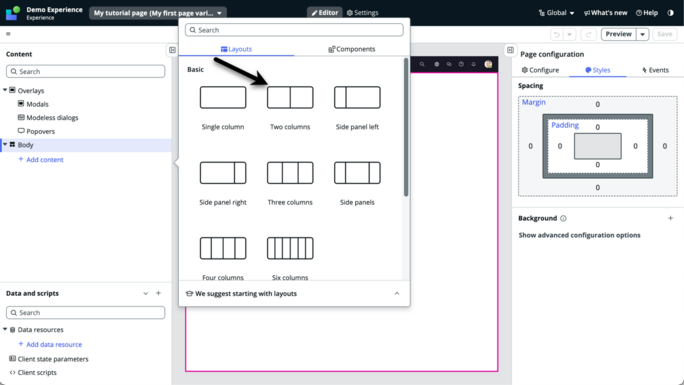Click the layout popup search field
The height and width of the screenshot is (385, 684).
tap(294, 30)
